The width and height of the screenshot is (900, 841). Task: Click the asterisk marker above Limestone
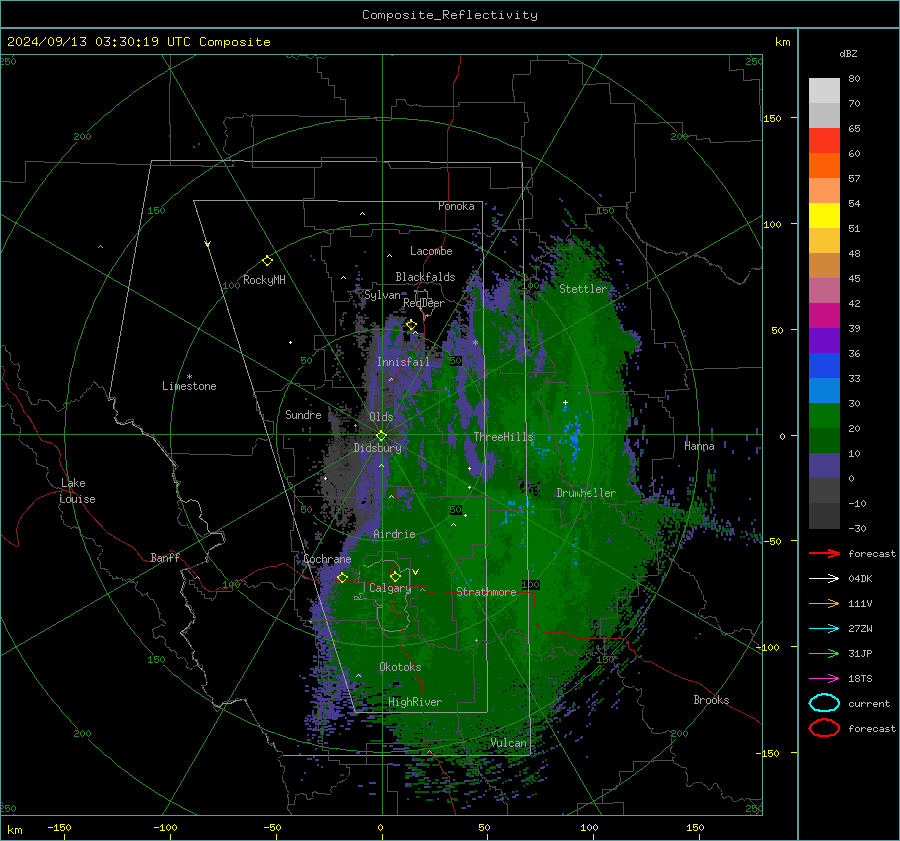point(189,377)
